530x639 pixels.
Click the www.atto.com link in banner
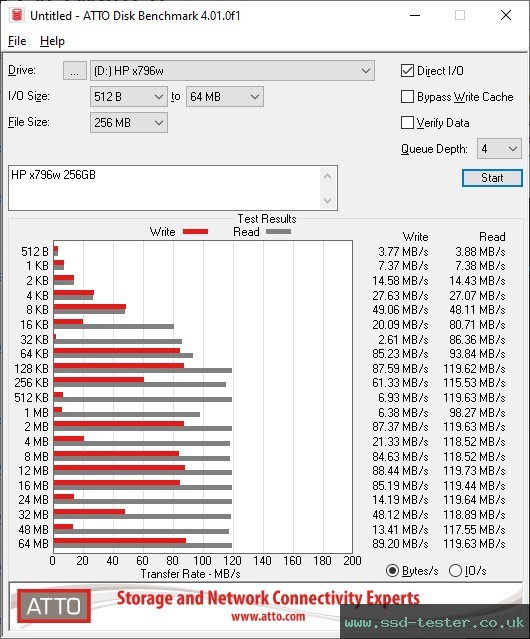(x=268, y=616)
